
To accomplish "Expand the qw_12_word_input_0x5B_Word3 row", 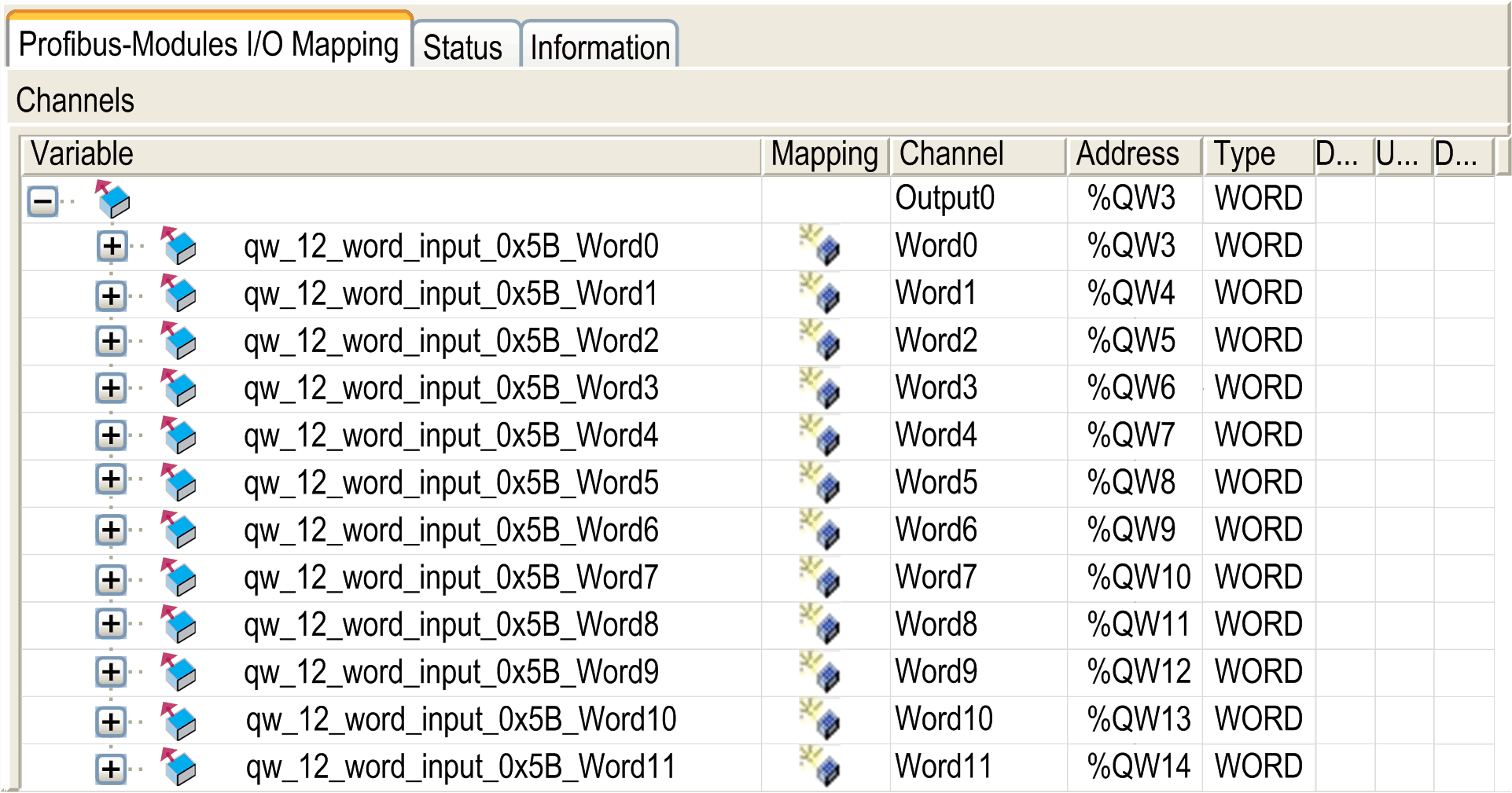I will pyautogui.click(x=112, y=387).
